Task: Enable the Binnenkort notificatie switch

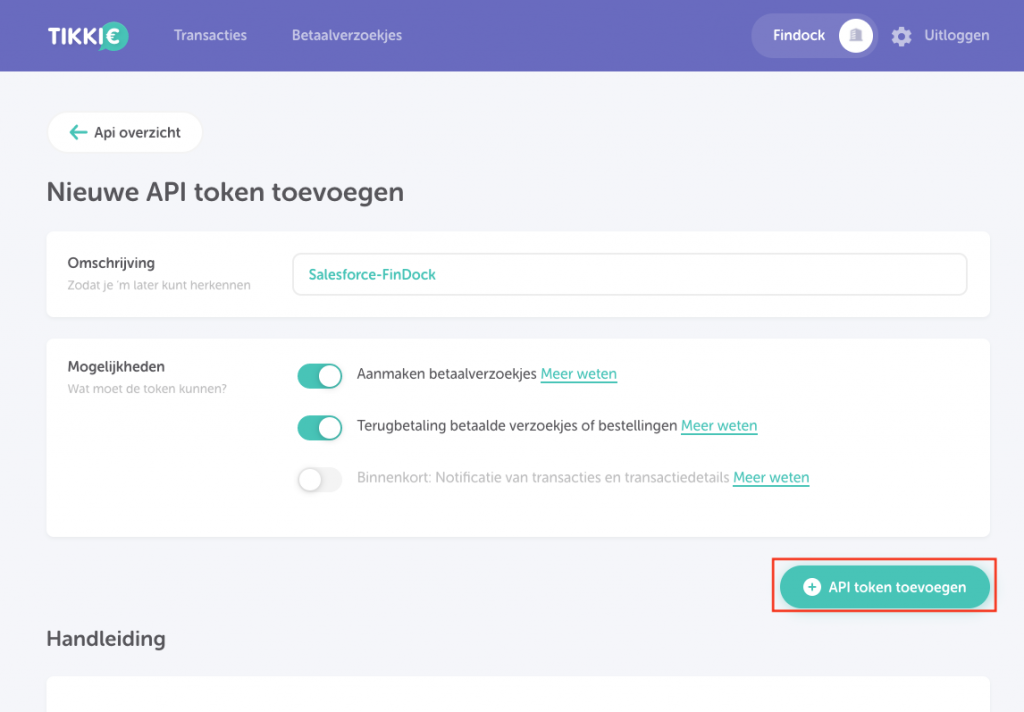Action: tap(319, 480)
